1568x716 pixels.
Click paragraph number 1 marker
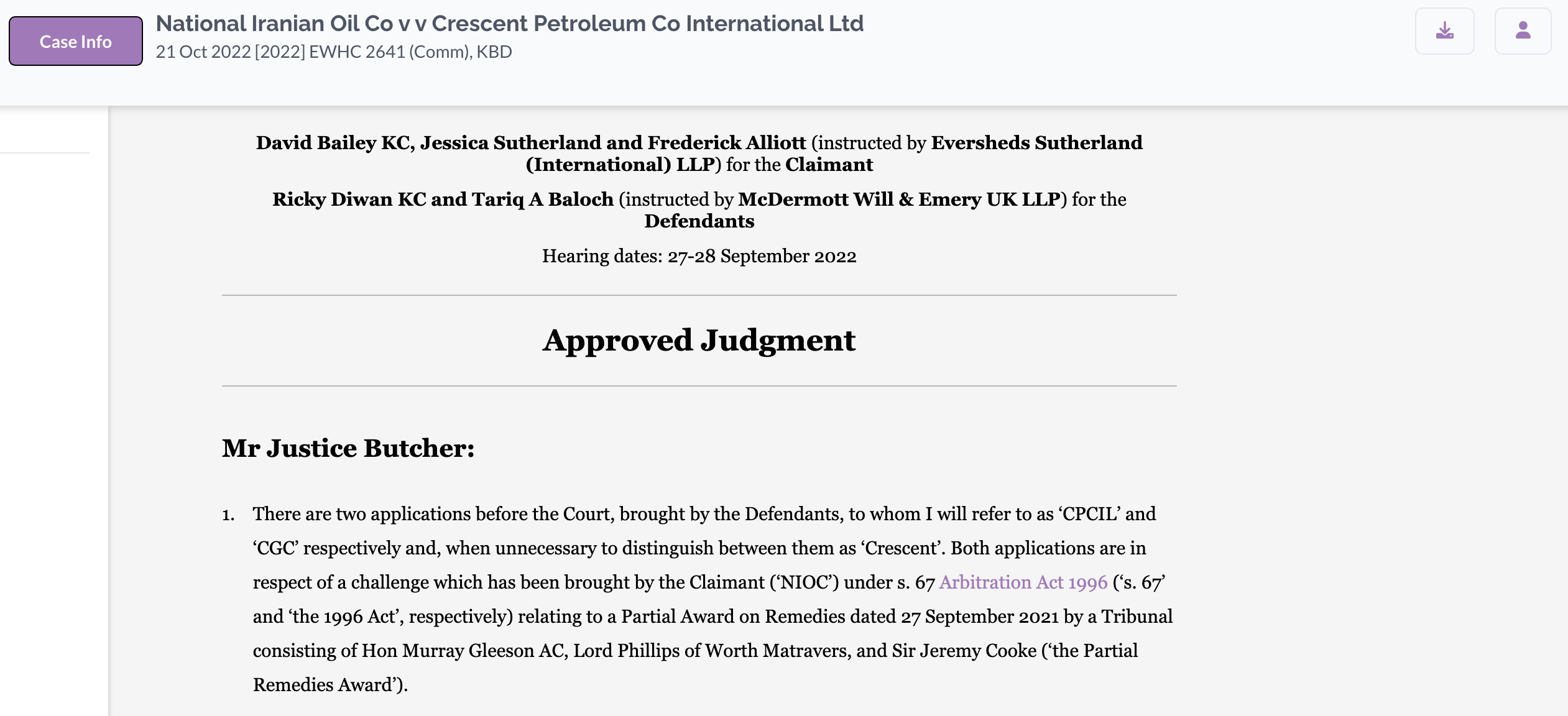coord(228,515)
